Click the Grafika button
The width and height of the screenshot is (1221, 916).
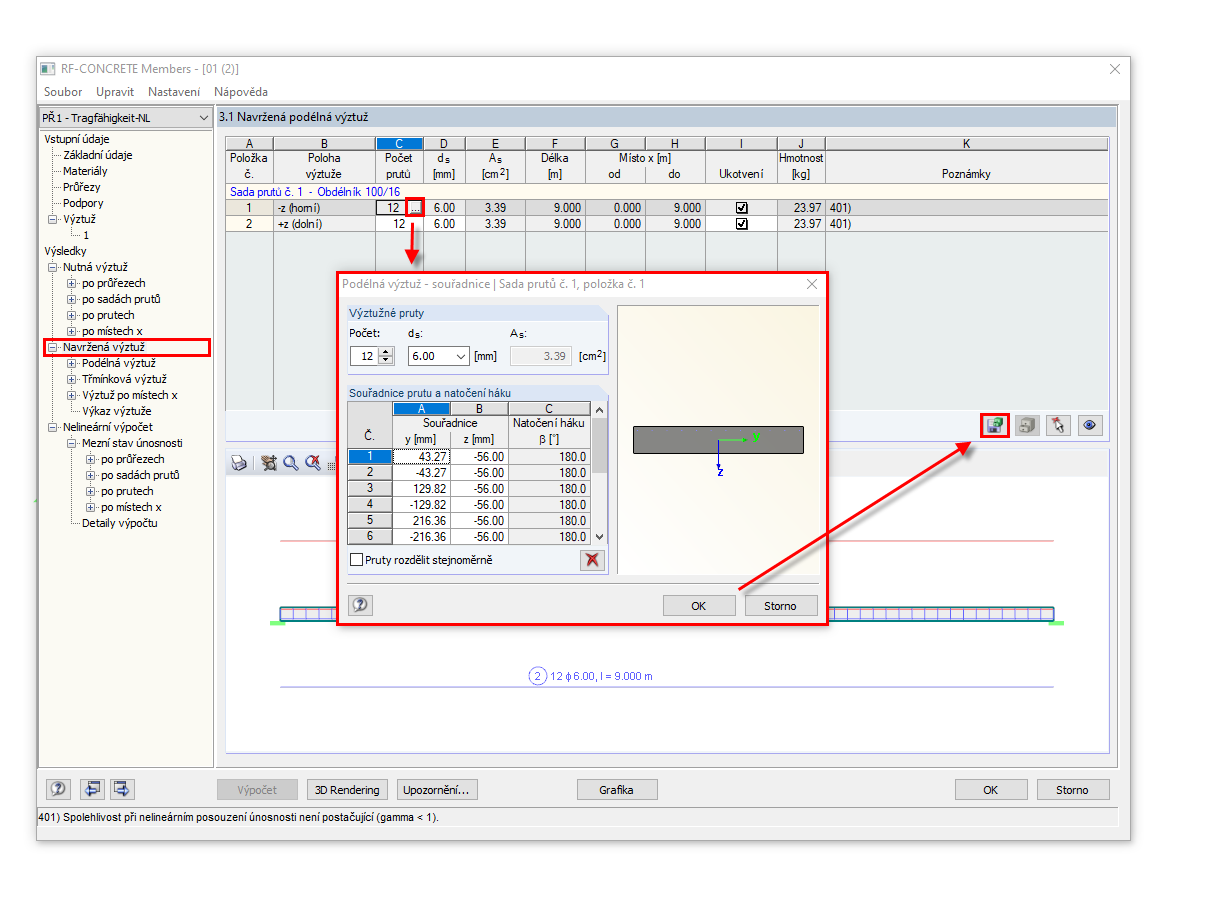(x=617, y=789)
